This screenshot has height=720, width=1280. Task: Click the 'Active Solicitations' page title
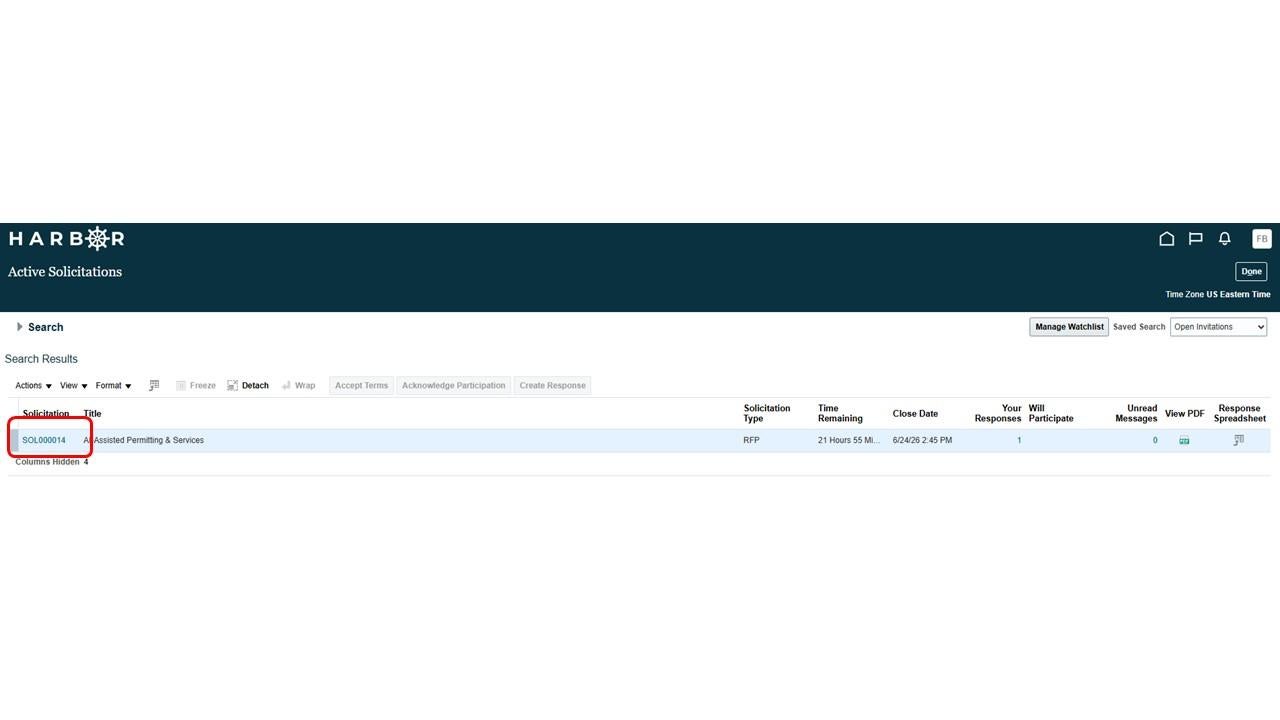(x=65, y=271)
